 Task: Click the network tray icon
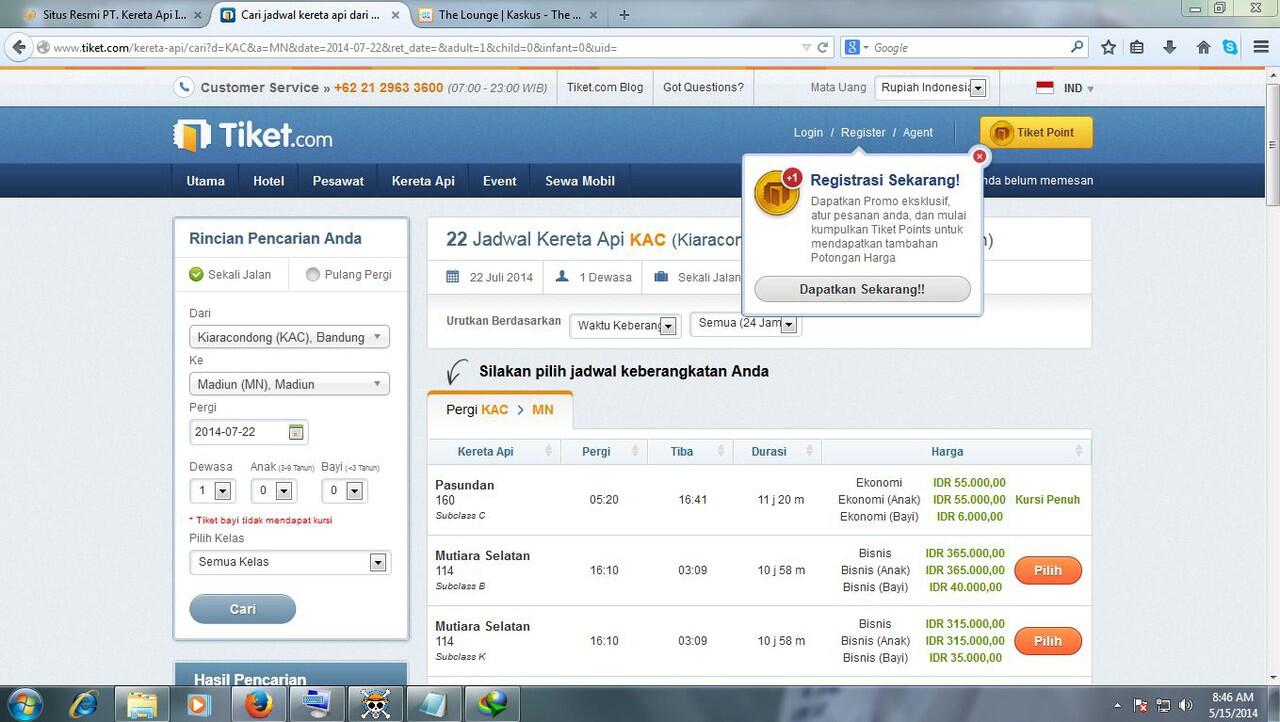[x=1163, y=705]
